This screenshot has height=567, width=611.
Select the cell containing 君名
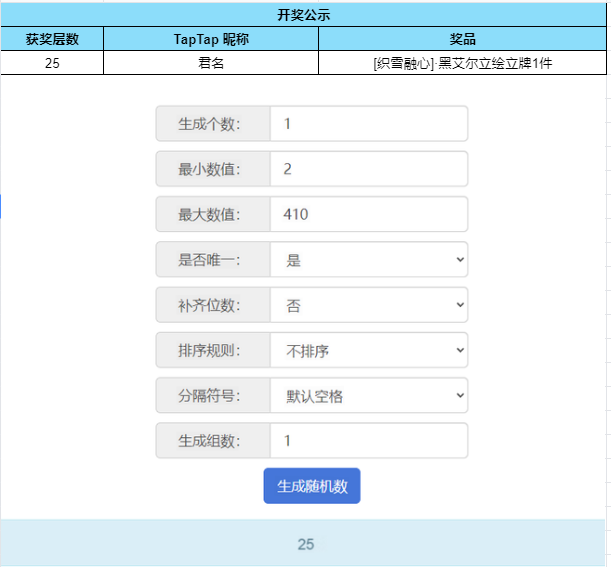coord(211,63)
